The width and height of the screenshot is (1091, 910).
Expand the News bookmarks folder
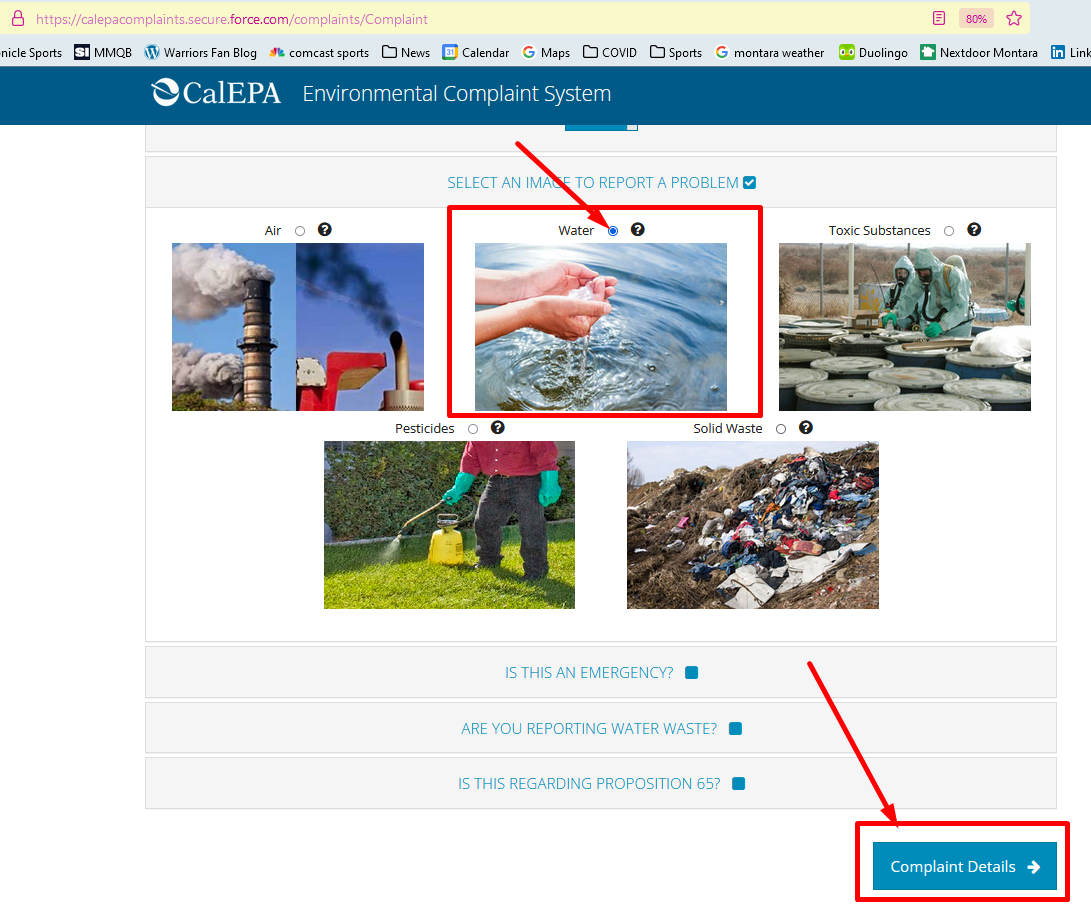tap(406, 52)
